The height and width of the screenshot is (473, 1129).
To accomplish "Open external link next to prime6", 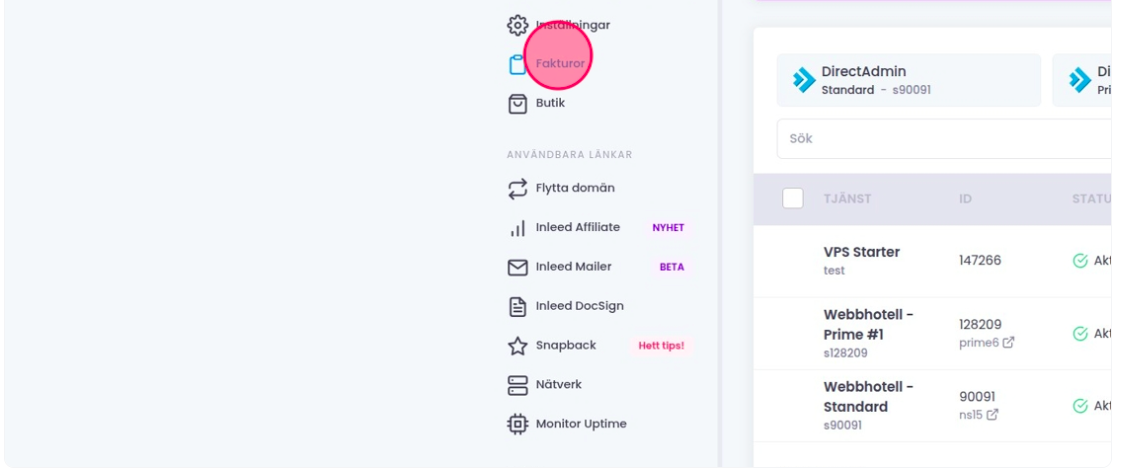I will click(x=1008, y=343).
